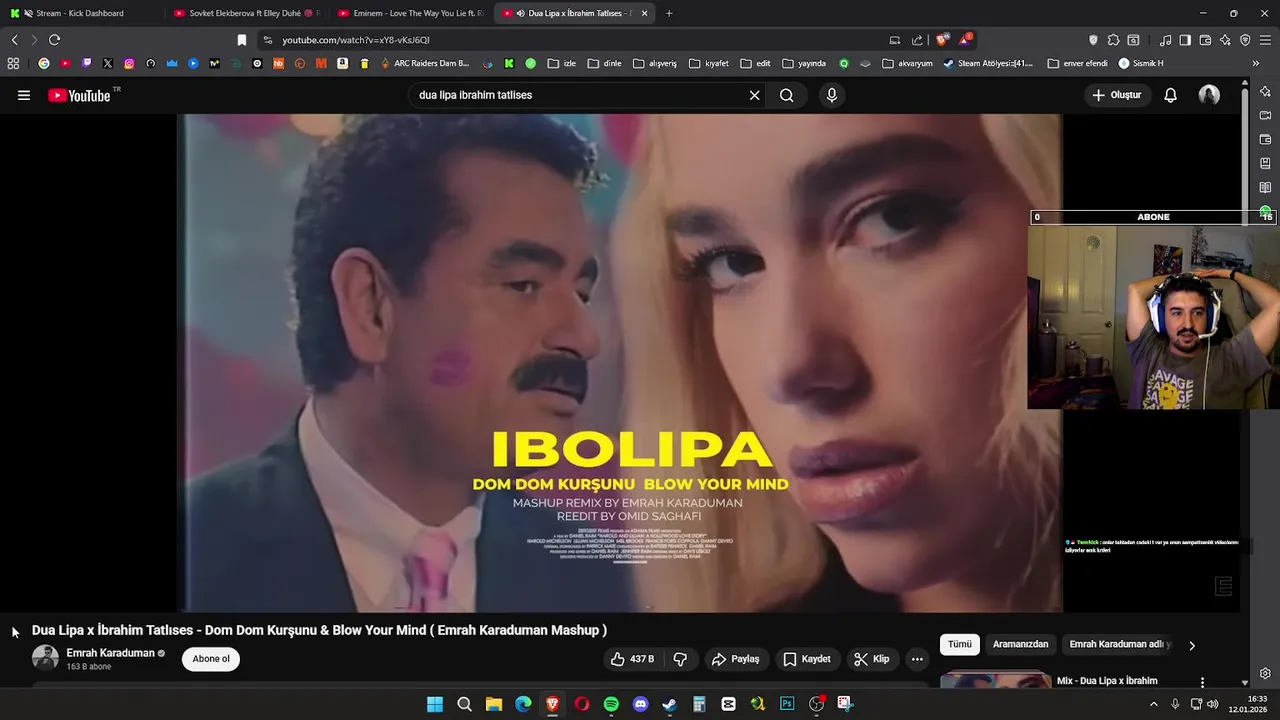The height and width of the screenshot is (720, 1280).
Task: Switch to Sevket Elekberova ft Elley Duhé tab
Action: point(248,13)
